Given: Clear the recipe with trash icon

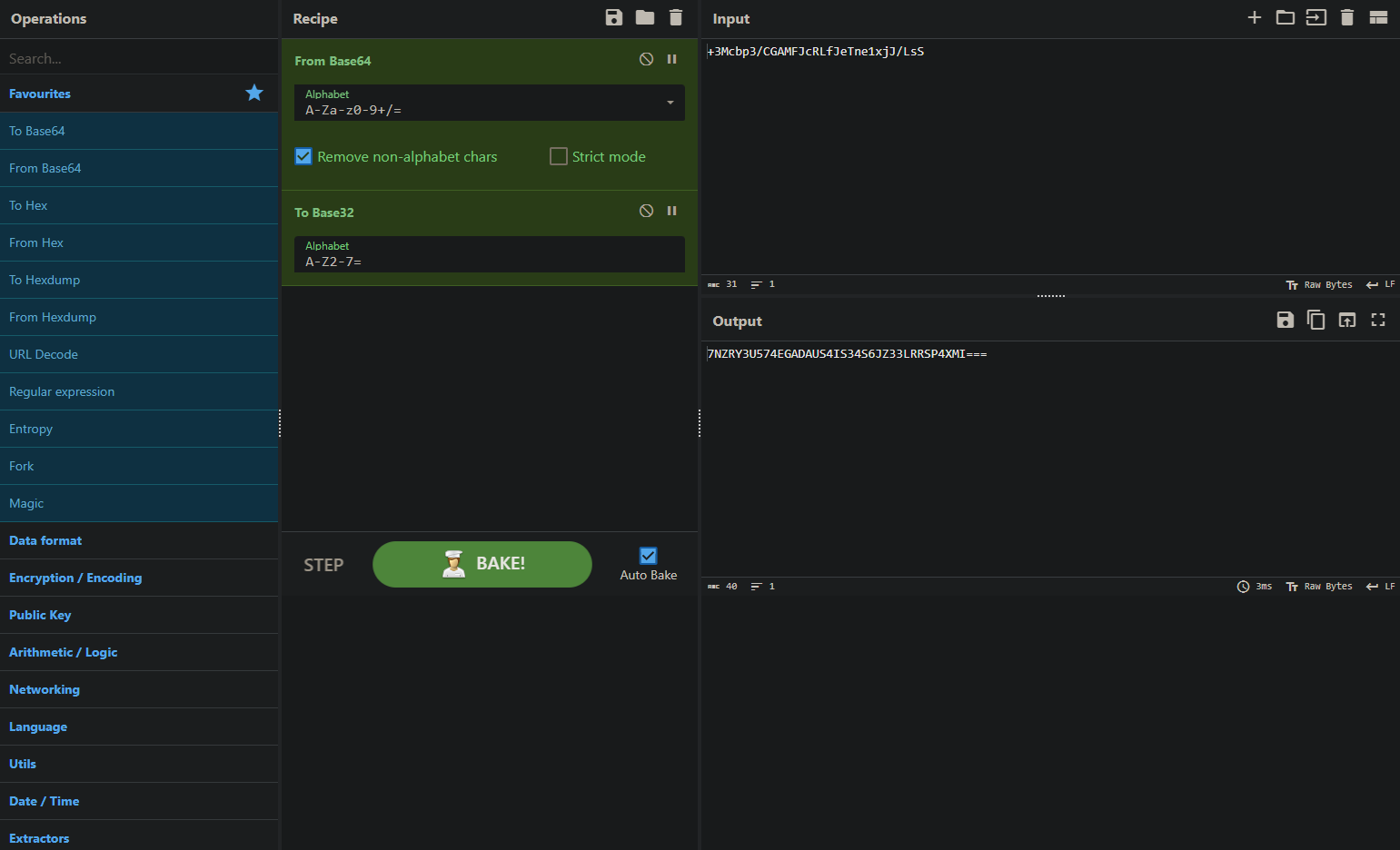Looking at the screenshot, I should click(676, 18).
